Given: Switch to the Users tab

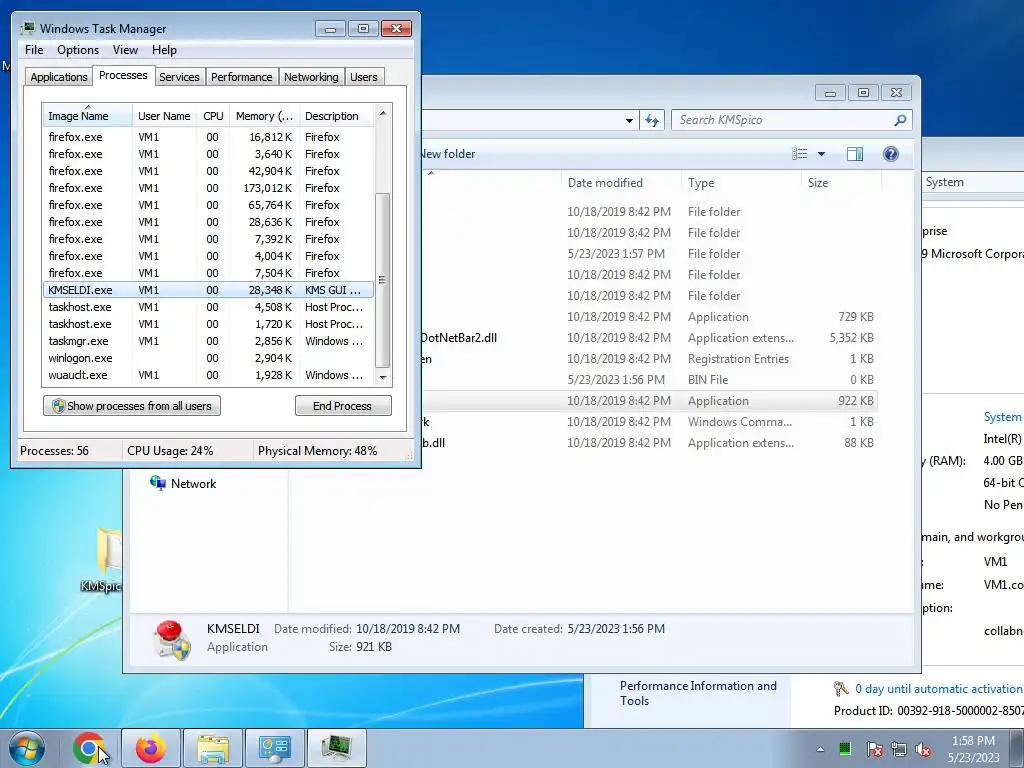Looking at the screenshot, I should (363, 77).
